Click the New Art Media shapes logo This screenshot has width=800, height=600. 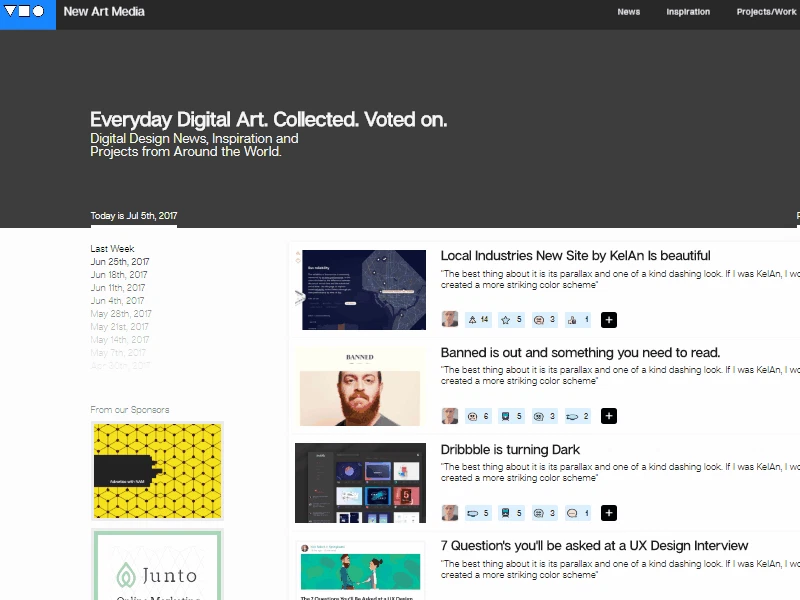coord(28,14)
